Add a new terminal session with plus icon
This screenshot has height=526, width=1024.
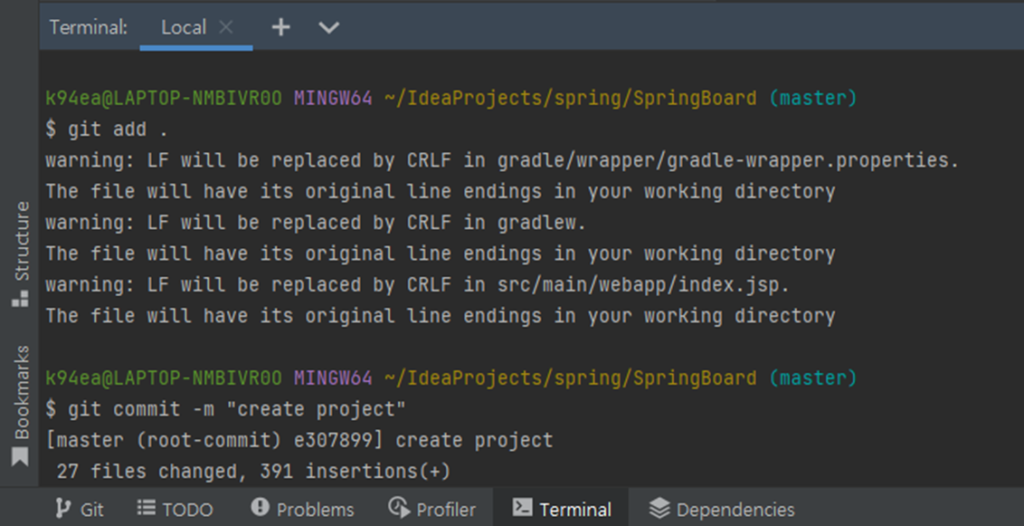pos(281,27)
